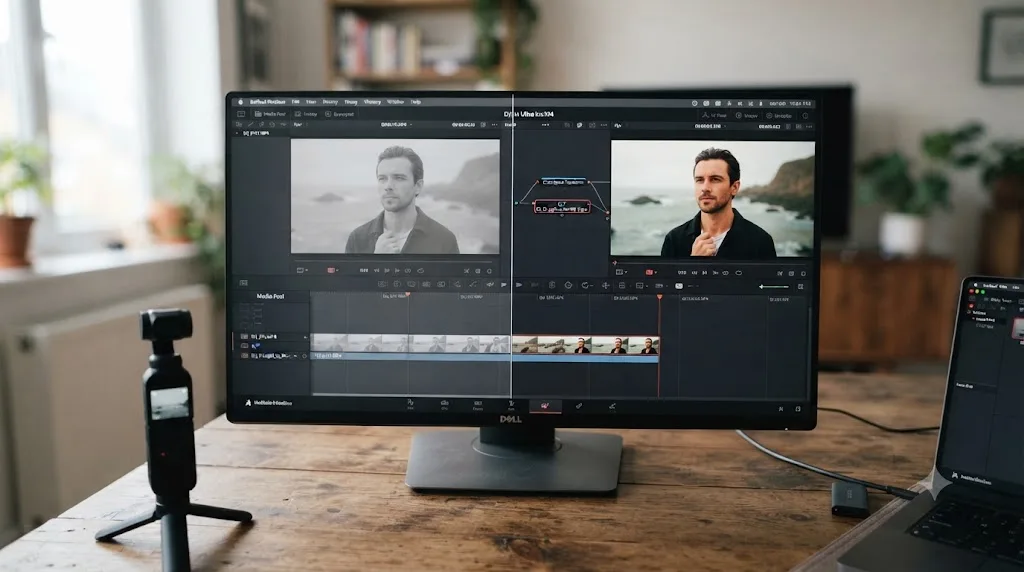Click the rightmost icon in bottom right corner
This screenshot has height=572, width=1024.
coord(797,409)
